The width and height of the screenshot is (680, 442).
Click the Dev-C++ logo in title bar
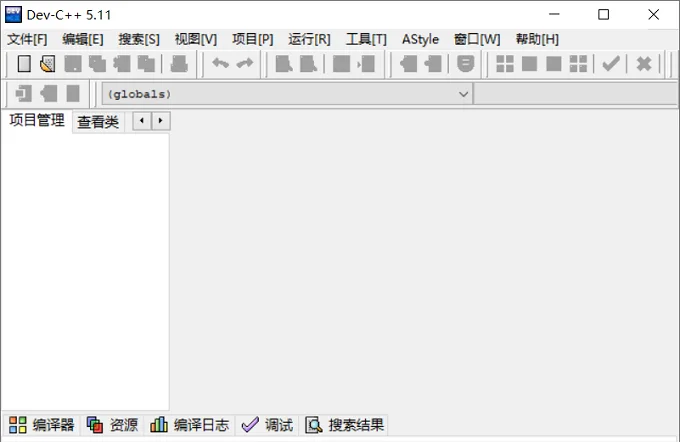coord(13,15)
